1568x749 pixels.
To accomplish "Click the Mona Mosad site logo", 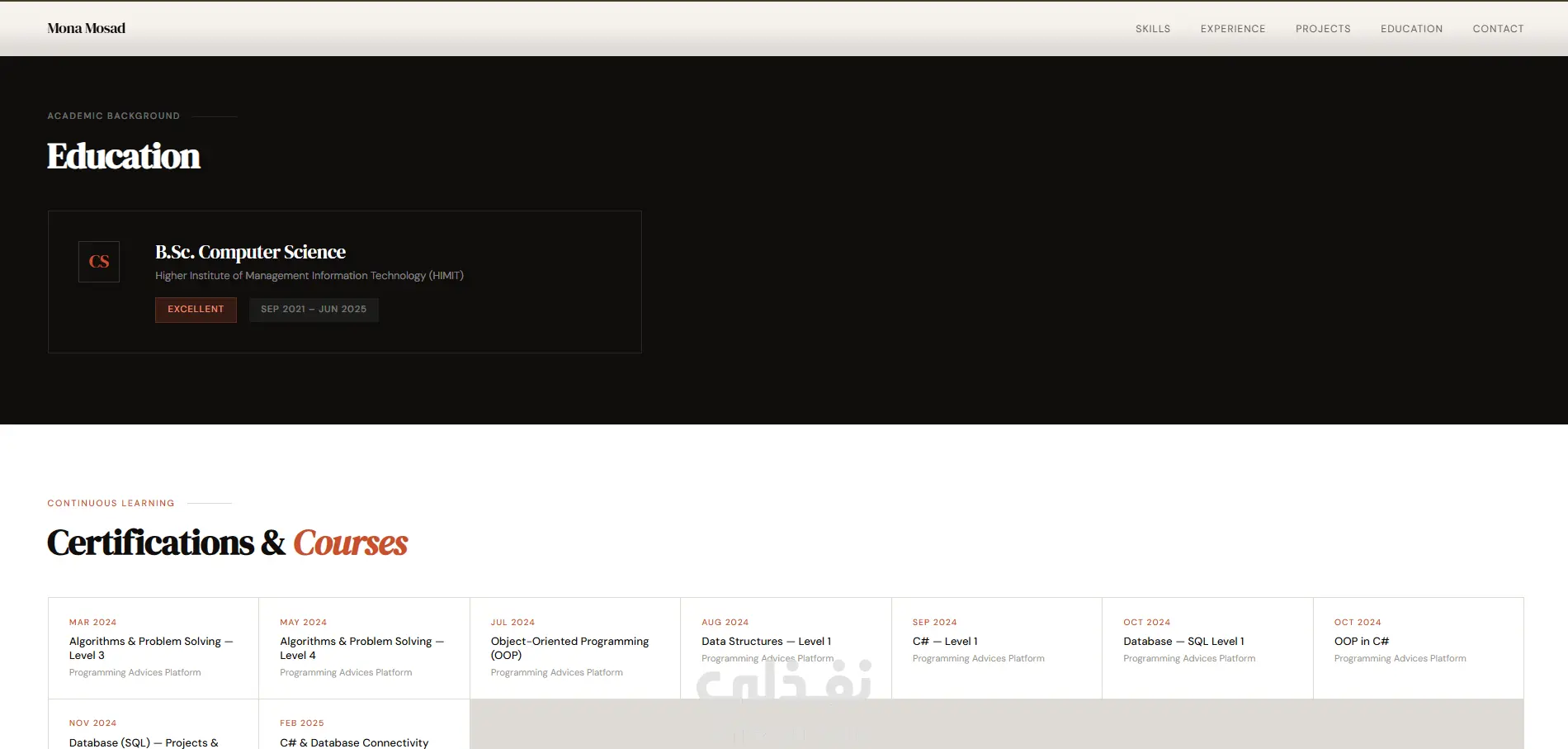I will click(x=87, y=28).
